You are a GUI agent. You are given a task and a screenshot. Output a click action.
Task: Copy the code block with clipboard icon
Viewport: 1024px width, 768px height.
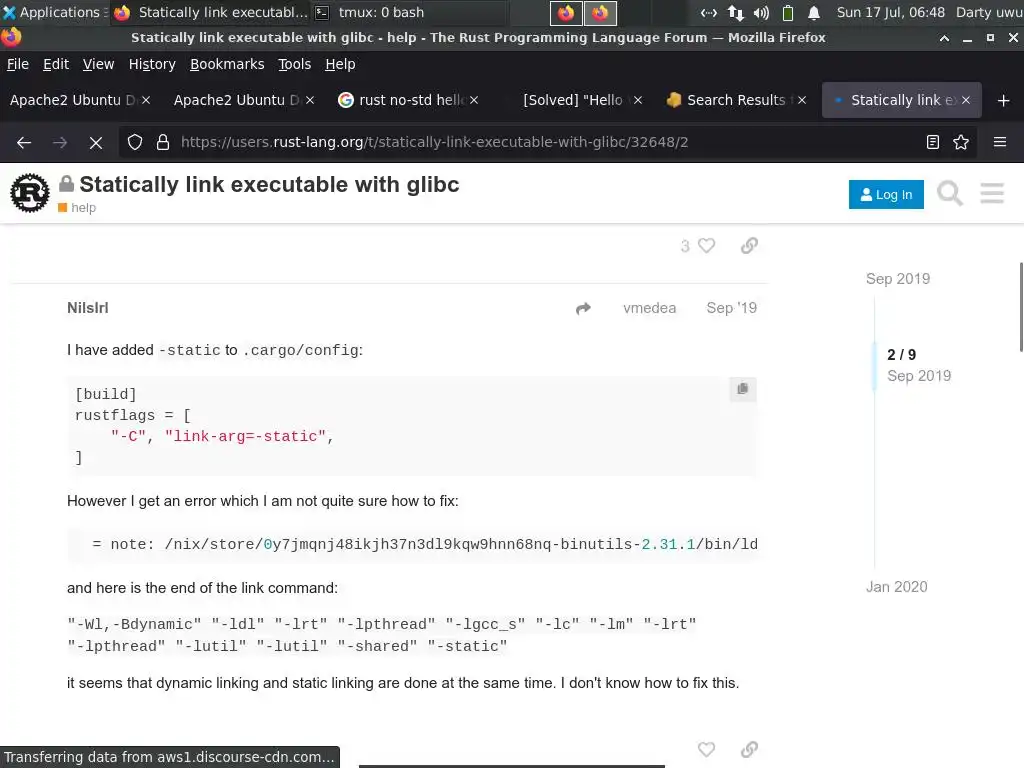pyautogui.click(x=742, y=389)
